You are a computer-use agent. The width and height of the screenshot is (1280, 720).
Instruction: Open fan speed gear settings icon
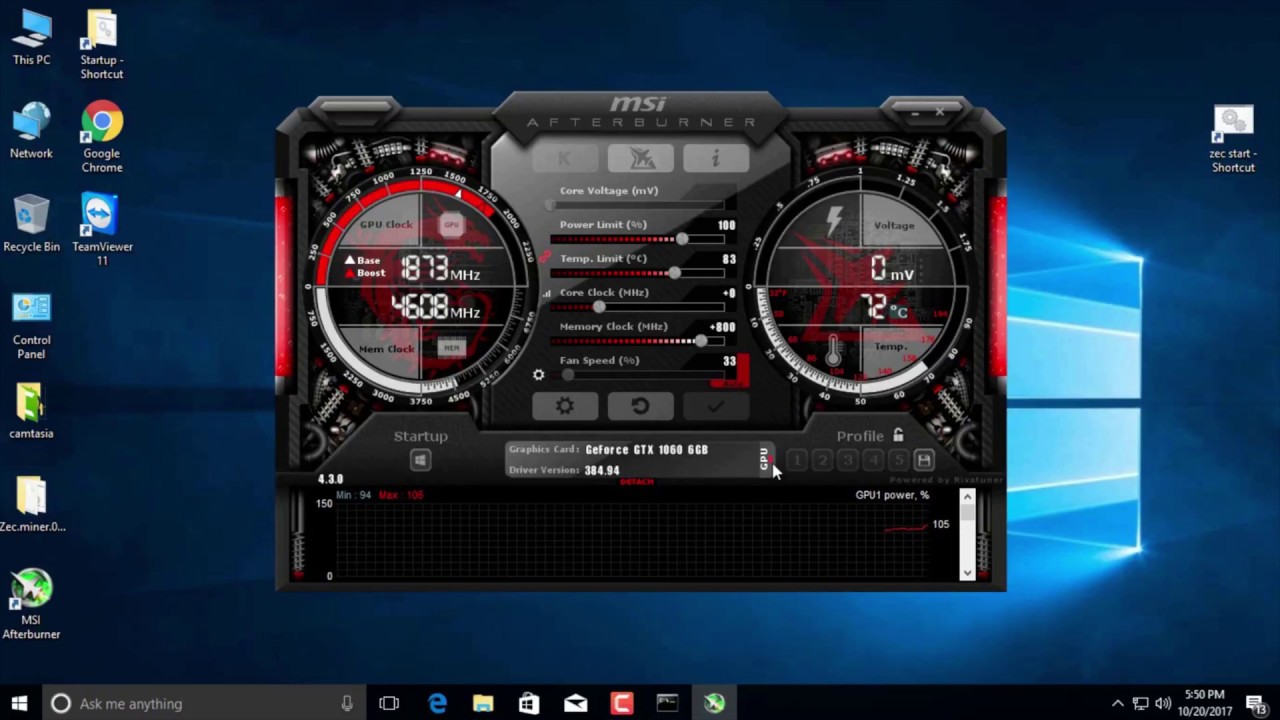pyautogui.click(x=539, y=375)
